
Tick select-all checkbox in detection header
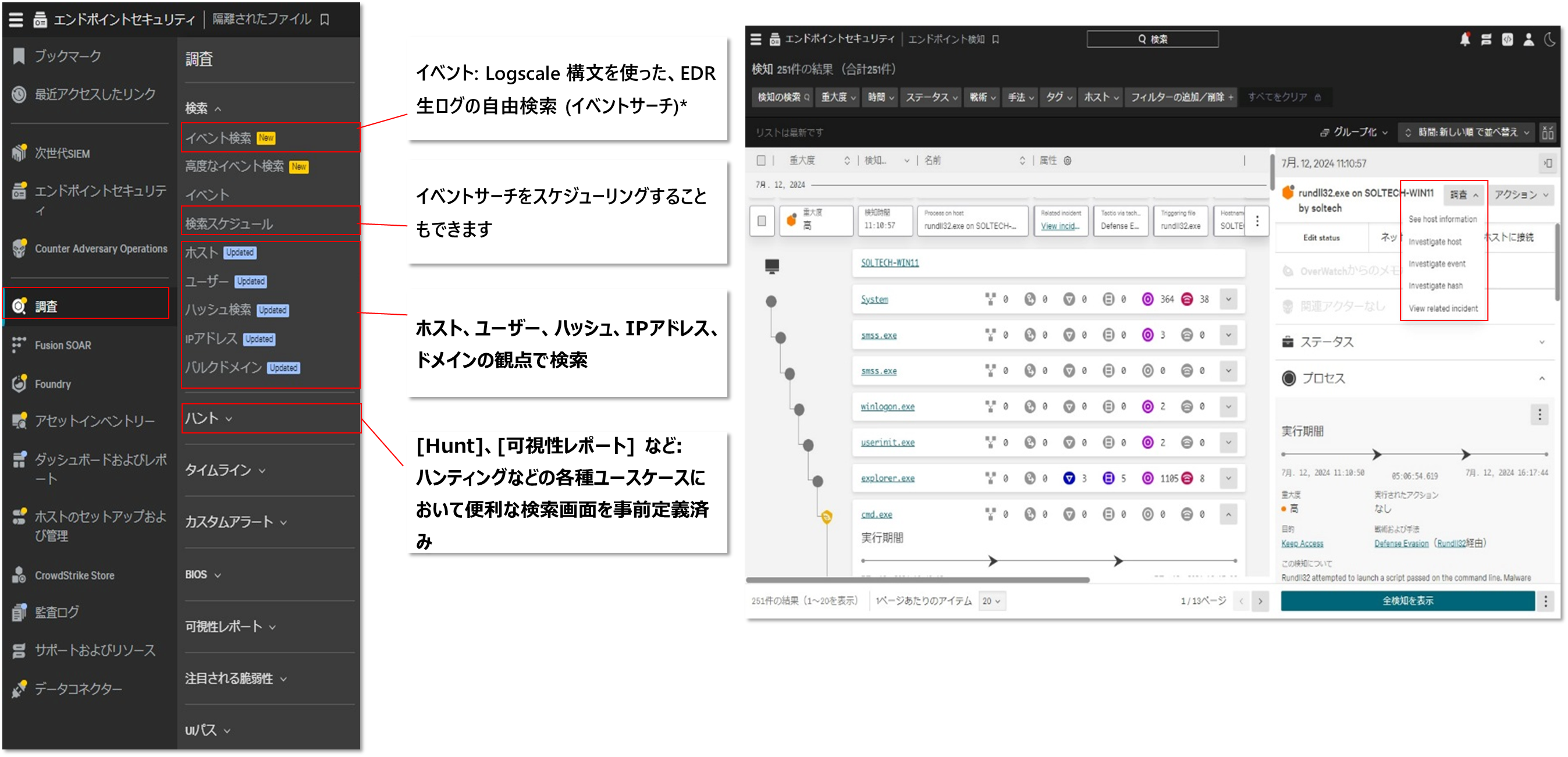pos(761,161)
